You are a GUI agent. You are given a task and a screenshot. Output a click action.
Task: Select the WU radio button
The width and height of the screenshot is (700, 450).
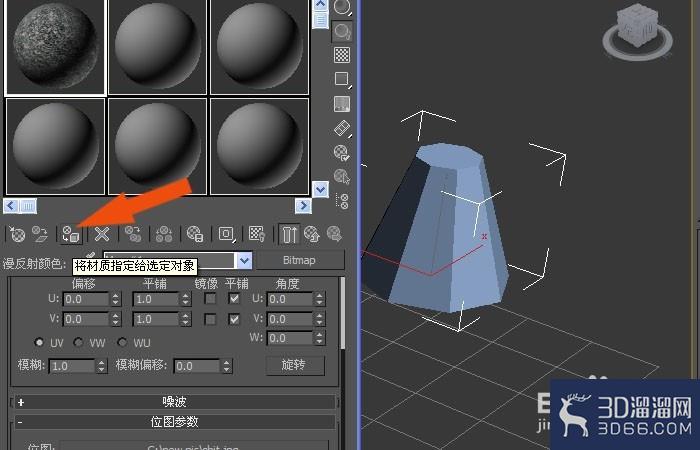[122, 342]
